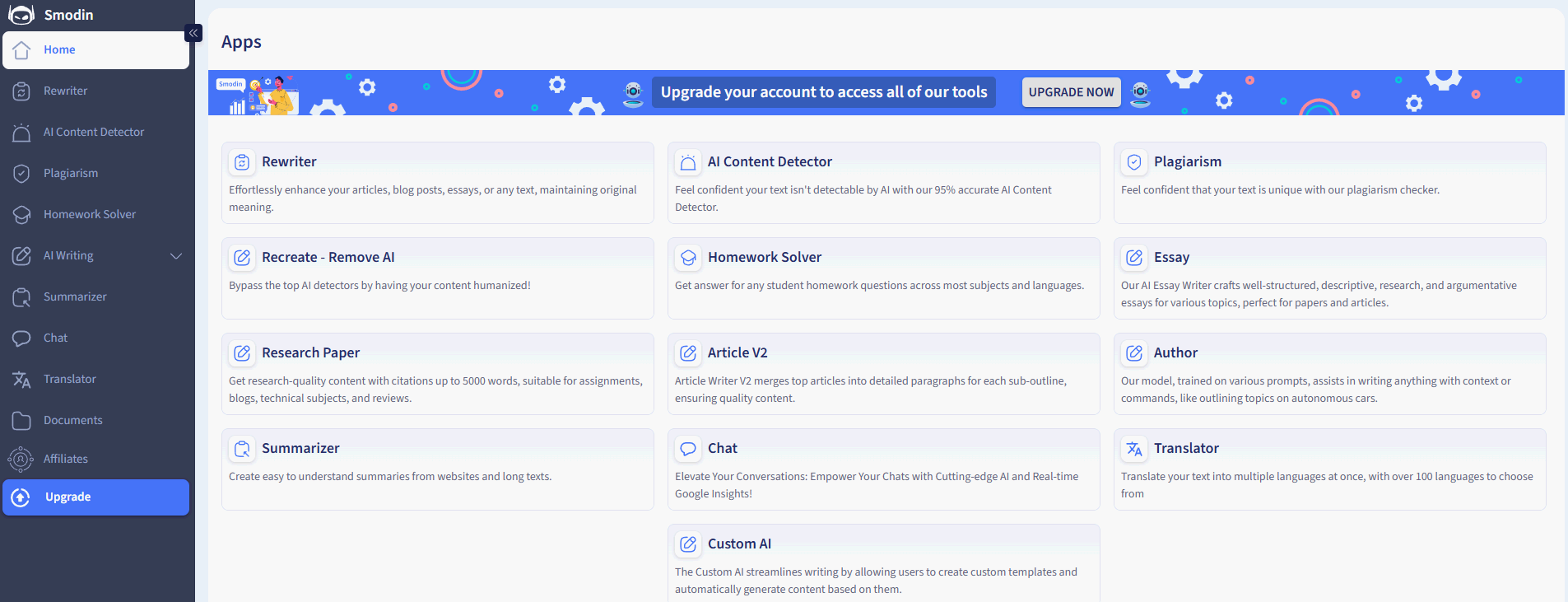The image size is (1568, 602).
Task: Click the Translator sidebar icon
Action: 22,380
